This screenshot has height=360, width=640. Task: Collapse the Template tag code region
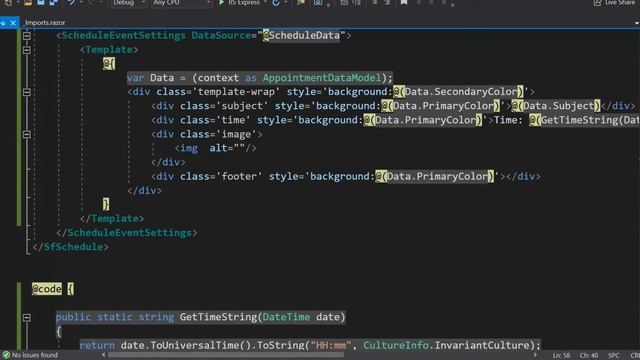(x=27, y=50)
